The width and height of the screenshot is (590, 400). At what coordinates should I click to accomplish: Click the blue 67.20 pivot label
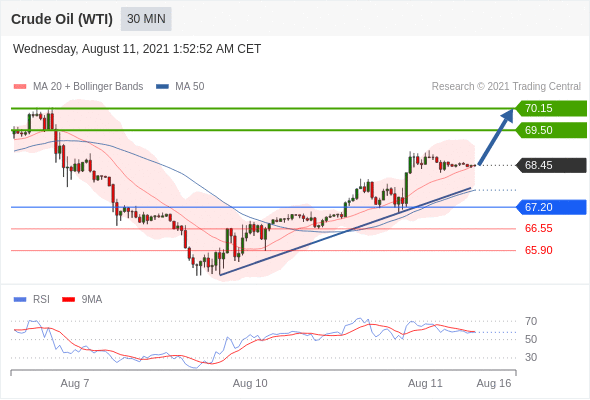551,207
